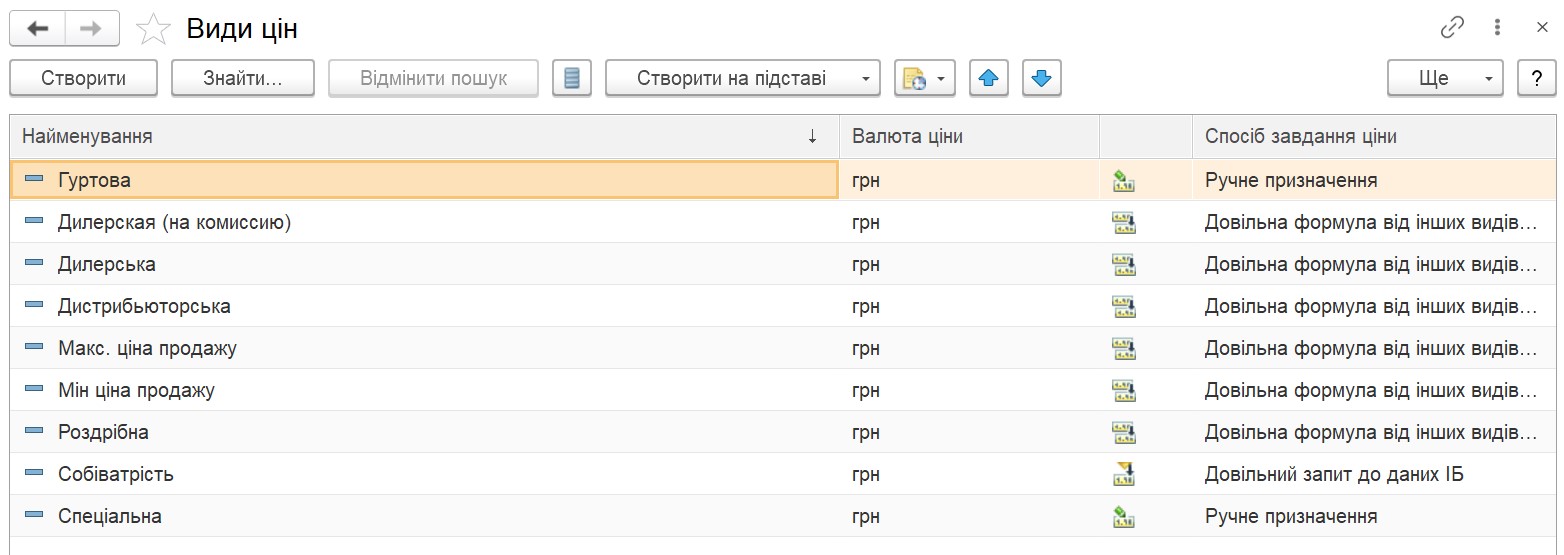This screenshot has height=555, width=1564.
Task: Click the Створити button
Action: coord(84,78)
